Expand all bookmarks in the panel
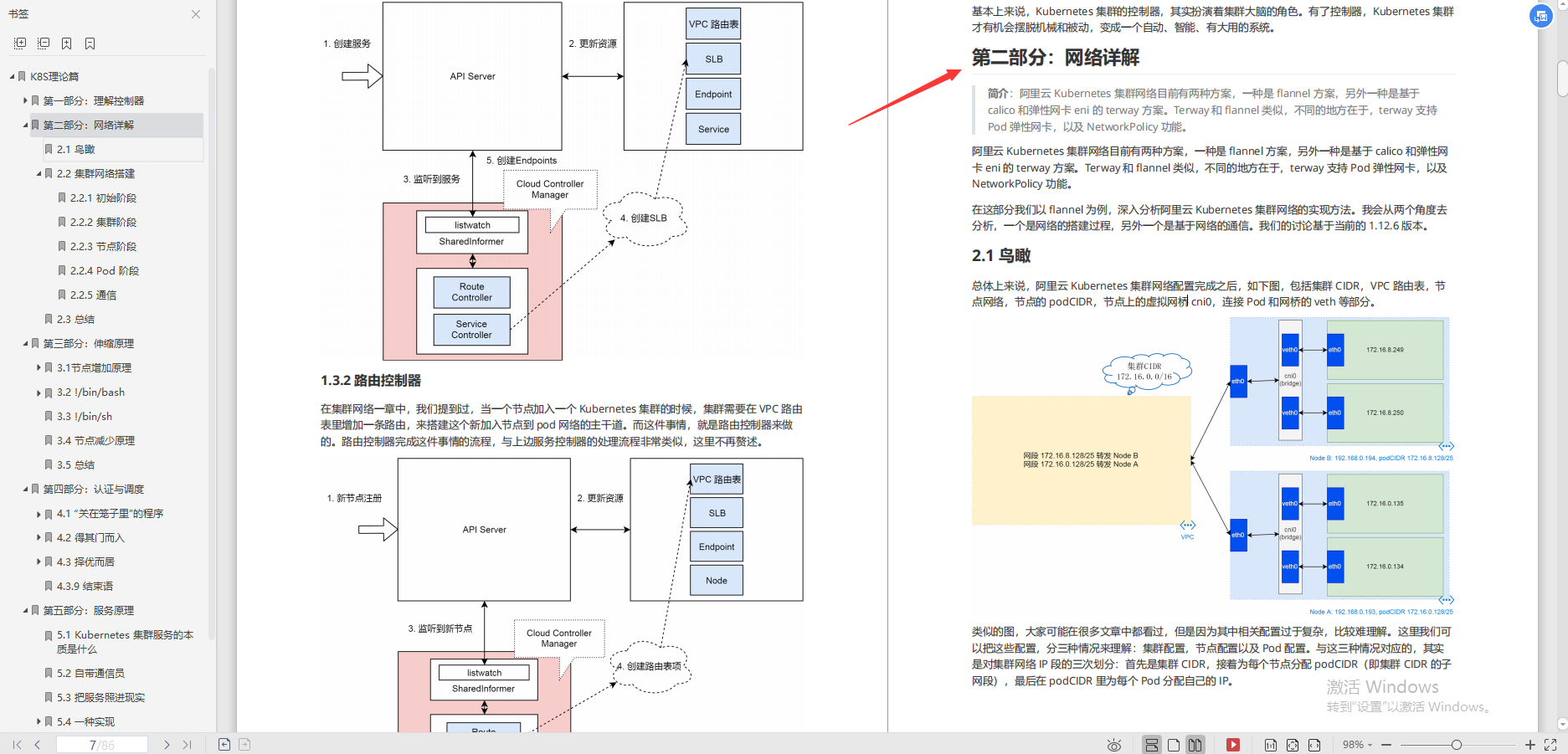Image resolution: width=1568 pixels, height=754 pixels. tap(20, 44)
